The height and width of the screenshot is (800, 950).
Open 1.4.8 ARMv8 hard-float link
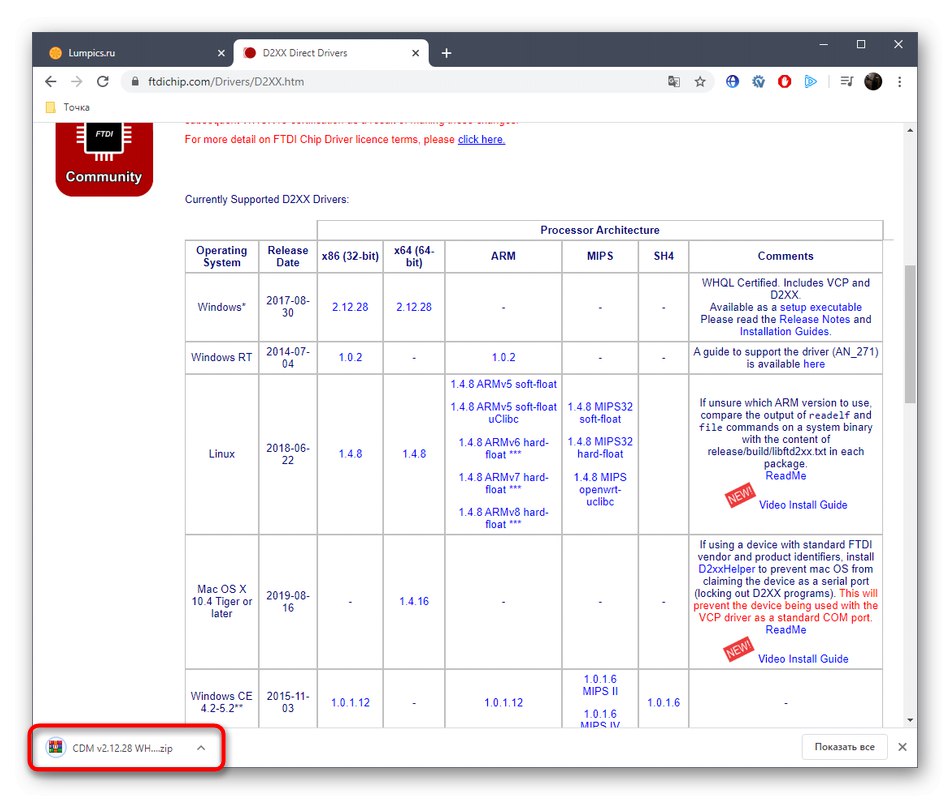(503, 518)
